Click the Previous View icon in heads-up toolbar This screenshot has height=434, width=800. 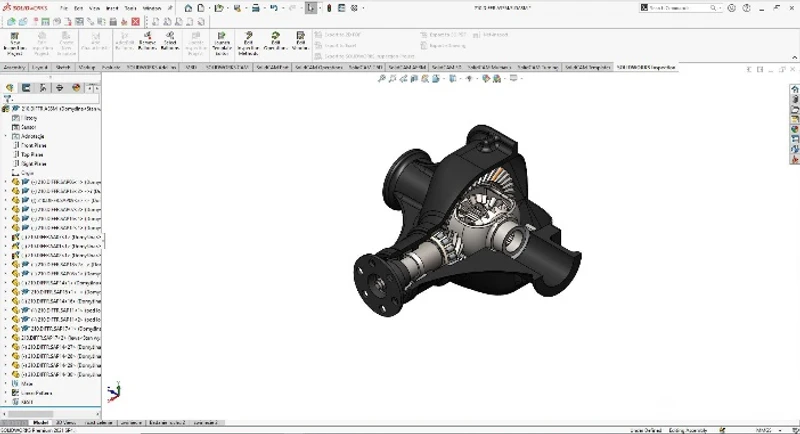coord(403,79)
